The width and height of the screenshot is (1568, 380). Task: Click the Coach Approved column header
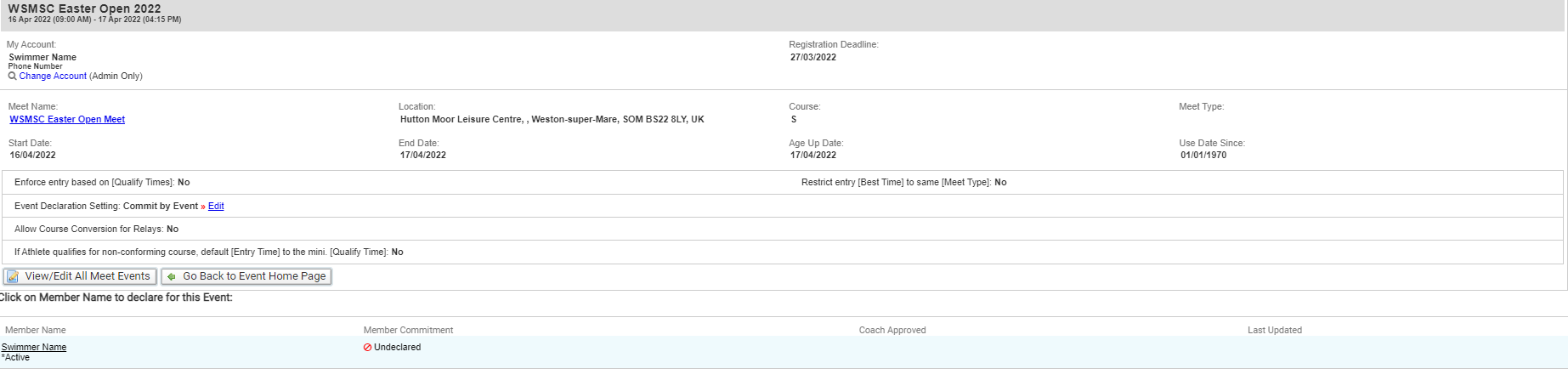[x=892, y=330]
